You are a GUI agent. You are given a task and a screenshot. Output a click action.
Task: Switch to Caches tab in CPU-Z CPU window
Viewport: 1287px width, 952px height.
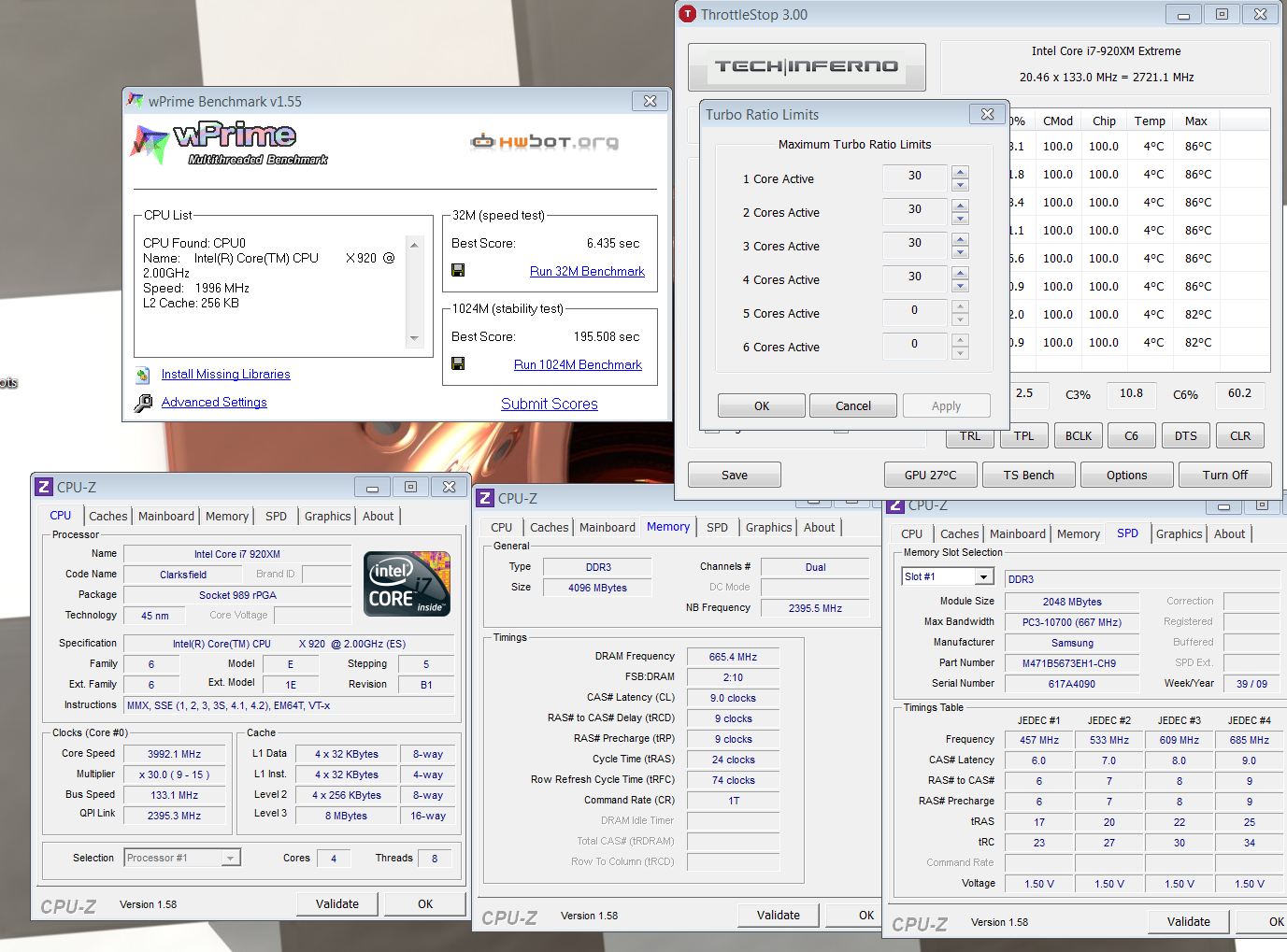(108, 516)
